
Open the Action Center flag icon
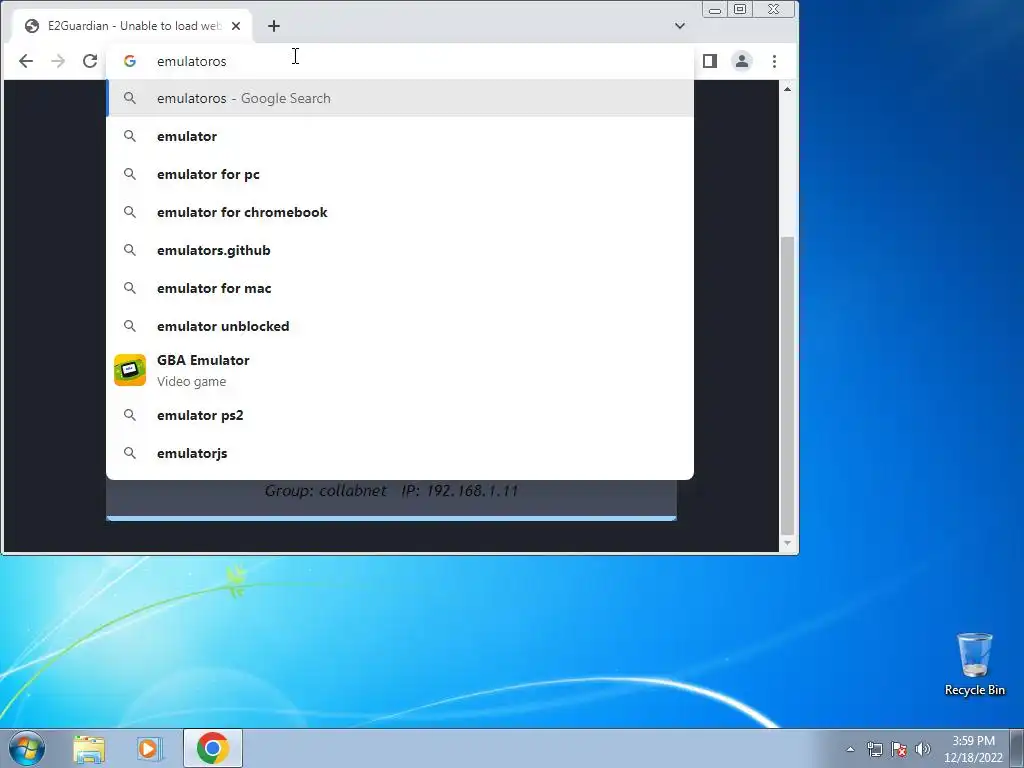(x=899, y=749)
